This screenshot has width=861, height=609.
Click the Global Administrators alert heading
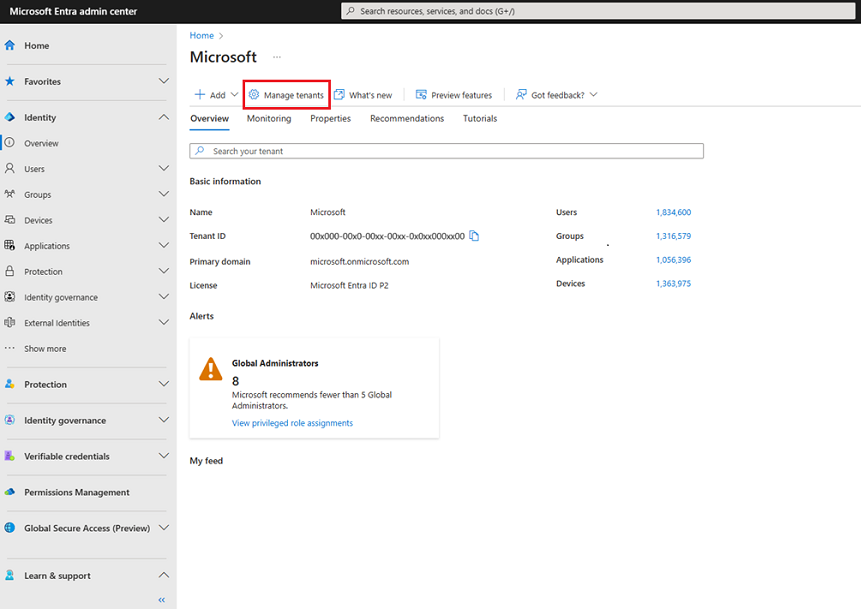tap(275, 364)
